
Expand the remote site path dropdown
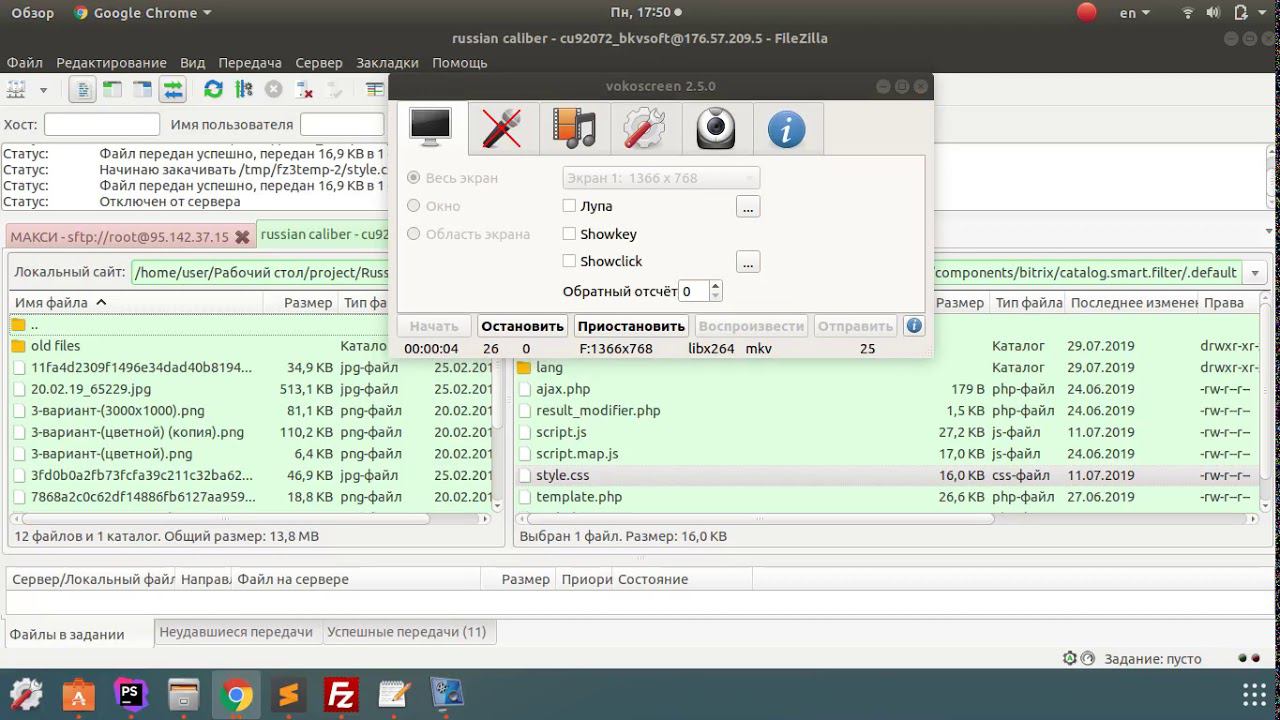1255,273
